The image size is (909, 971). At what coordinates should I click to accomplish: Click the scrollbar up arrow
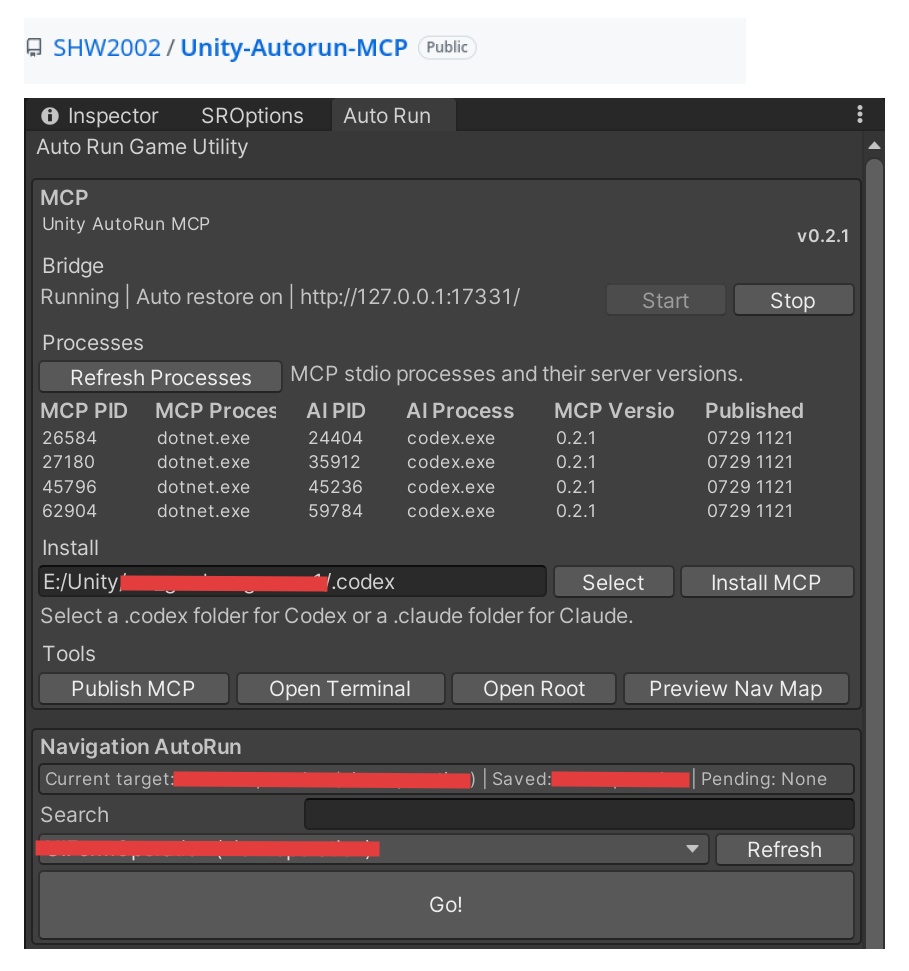(874, 146)
